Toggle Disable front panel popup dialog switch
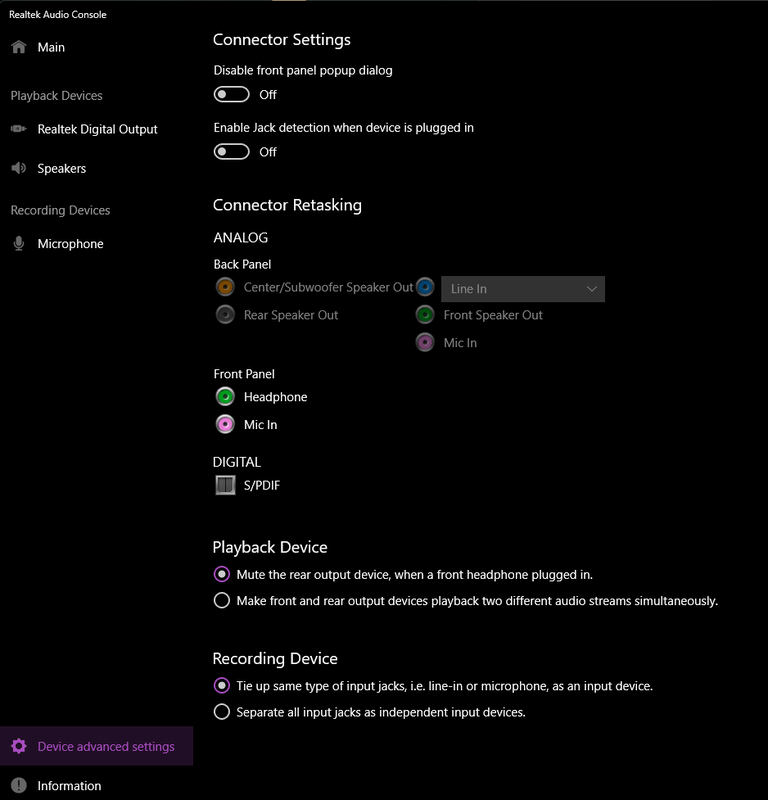Screen dimensions: 768x800 [232, 95]
